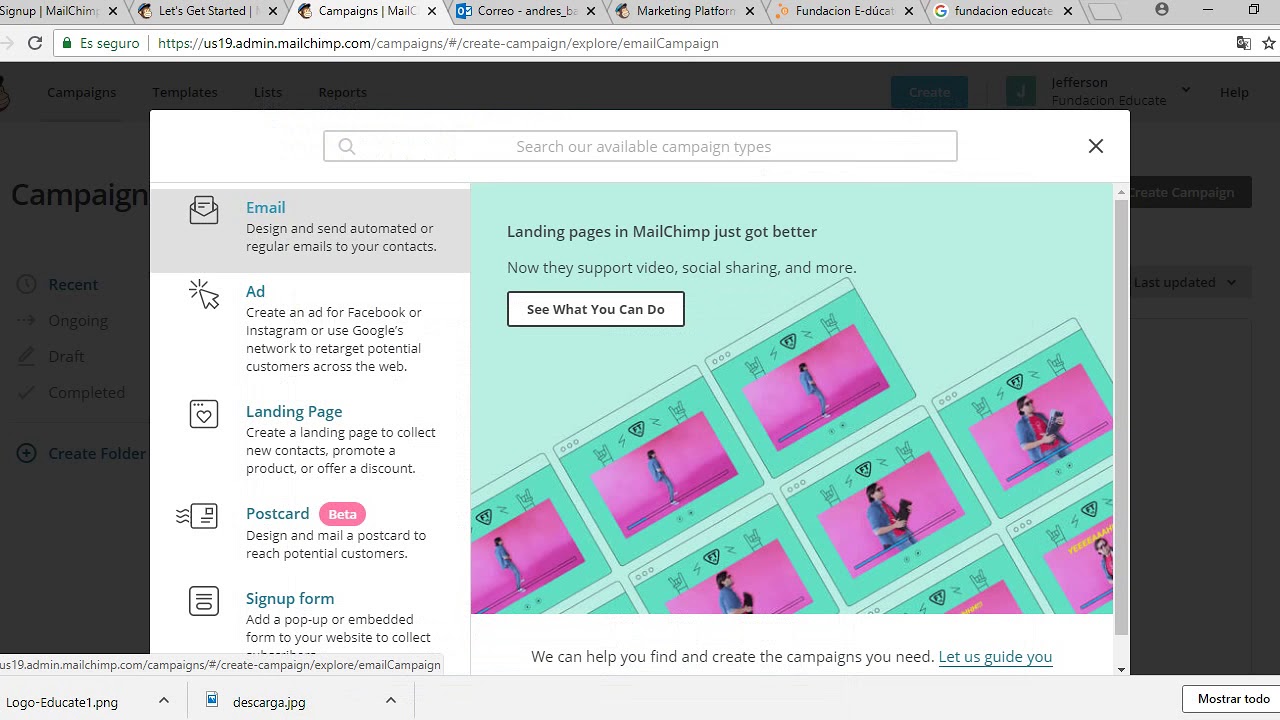
Task: Click the Create Folder plus icon
Action: pyautogui.click(x=26, y=453)
